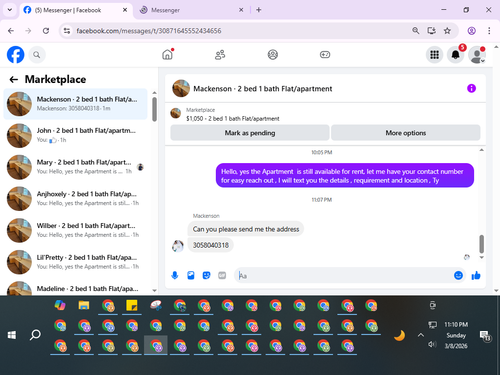The height and width of the screenshot is (375, 500).
Task: Open File Explorer from the taskbar
Action: (84, 305)
